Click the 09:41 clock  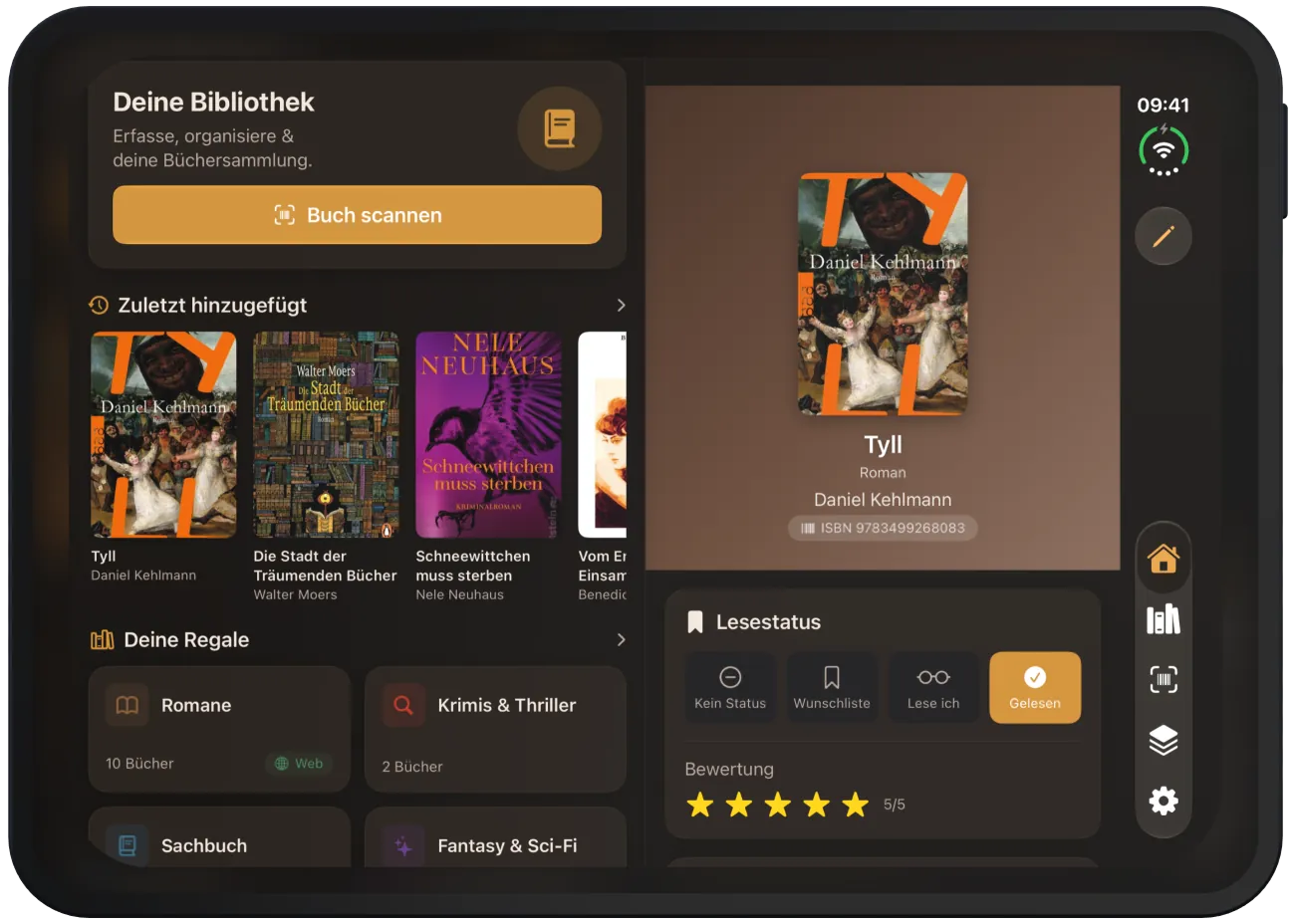pos(1164,105)
